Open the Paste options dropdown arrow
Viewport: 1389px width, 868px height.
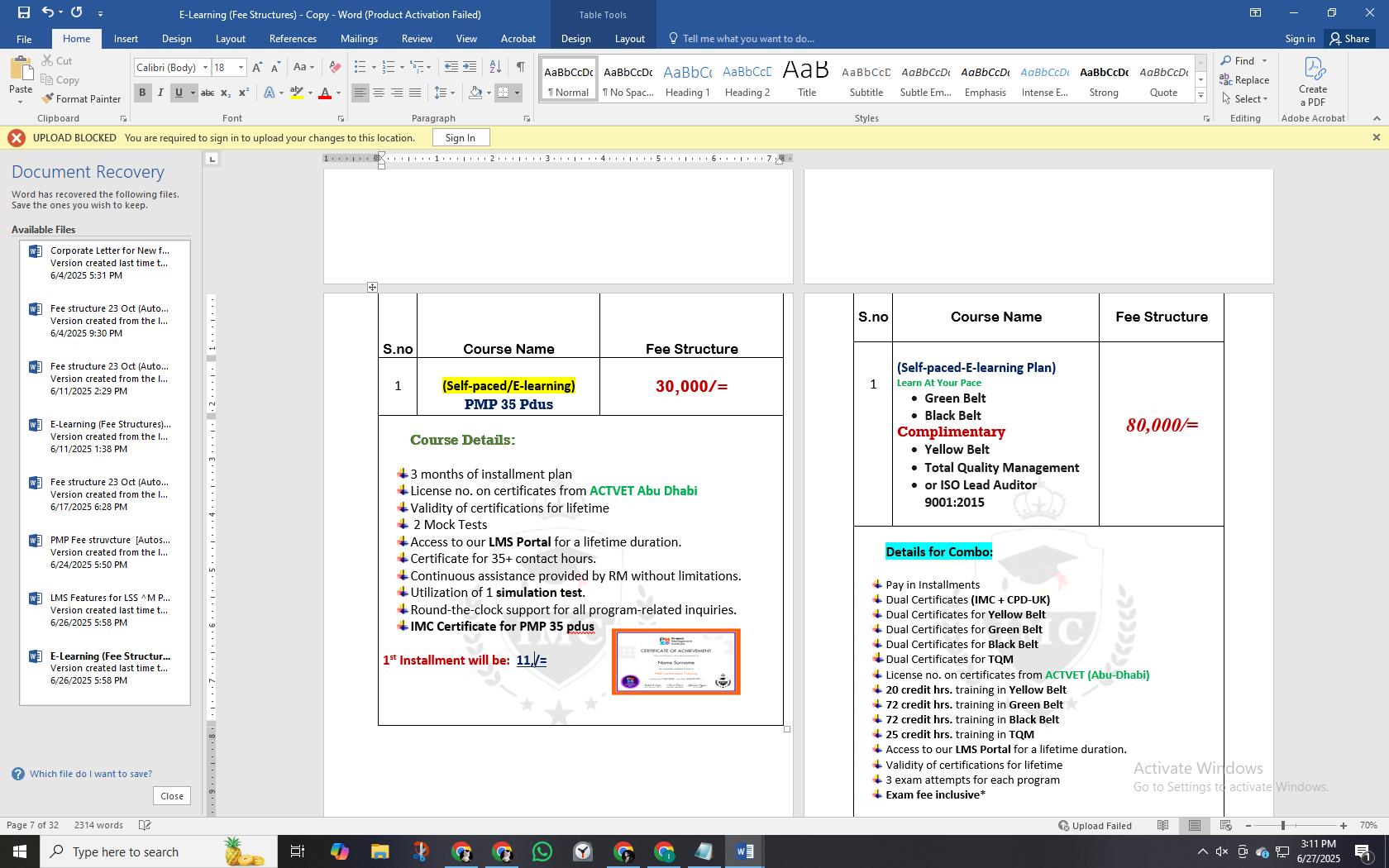pos(20,103)
